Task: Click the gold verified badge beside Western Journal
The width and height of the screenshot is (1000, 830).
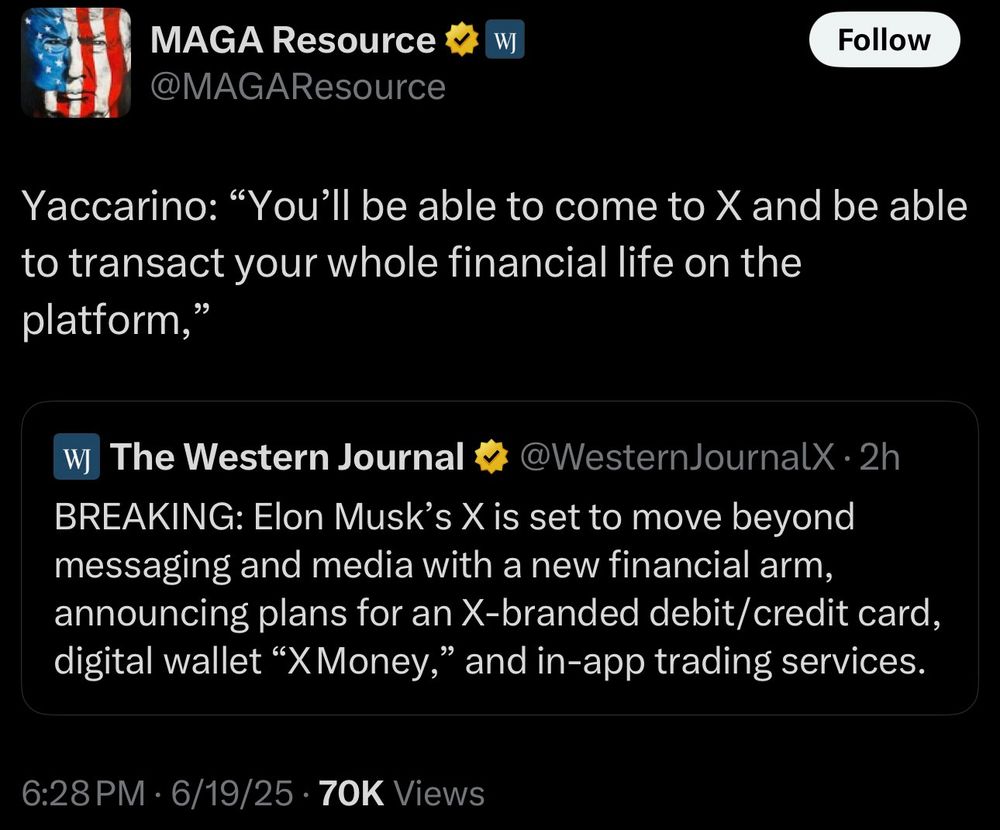Action: pyautogui.click(x=489, y=457)
